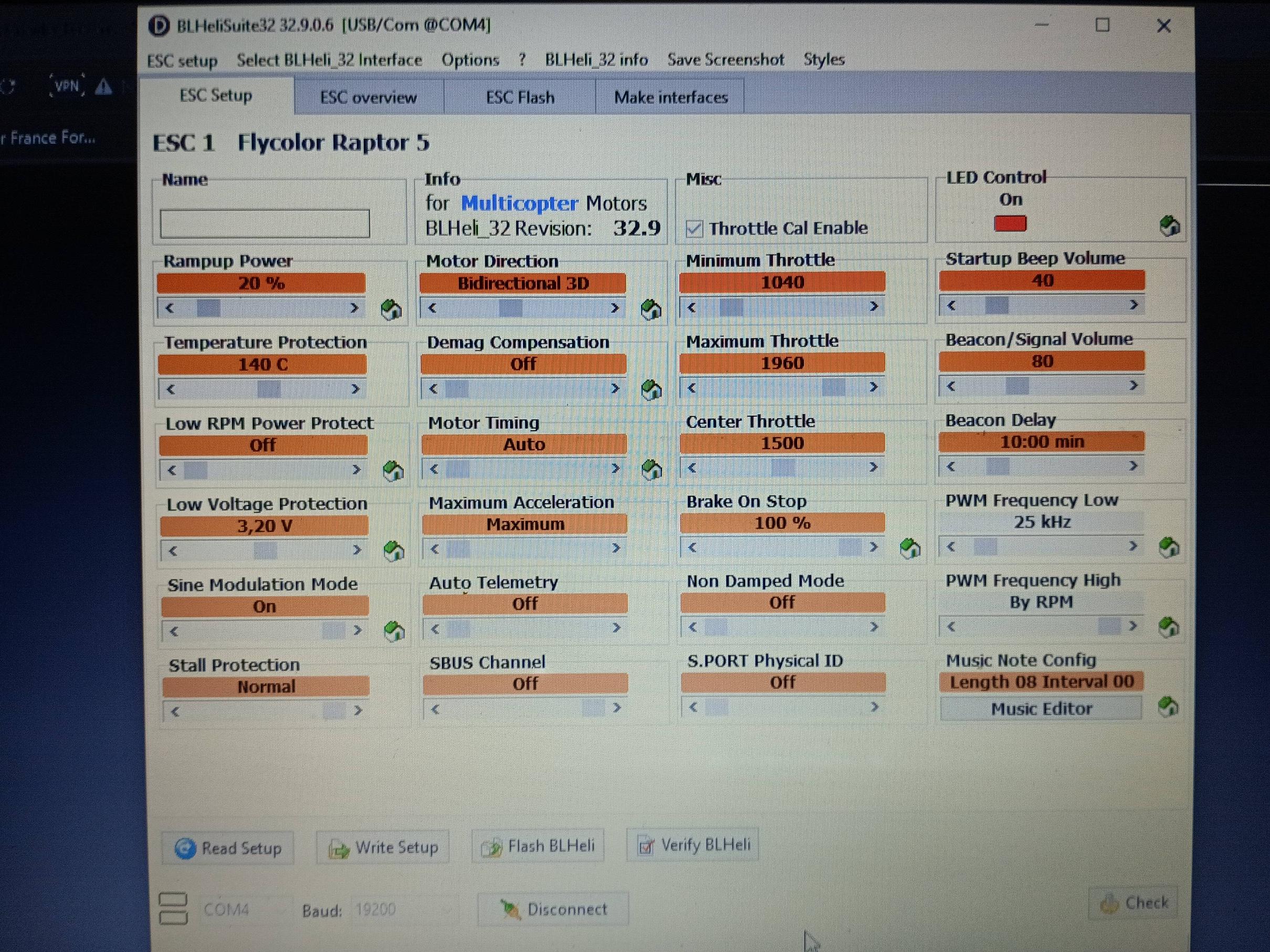Viewport: 1270px width, 952px height.
Task: Click Save Screenshot in the menu bar
Action: [725, 60]
